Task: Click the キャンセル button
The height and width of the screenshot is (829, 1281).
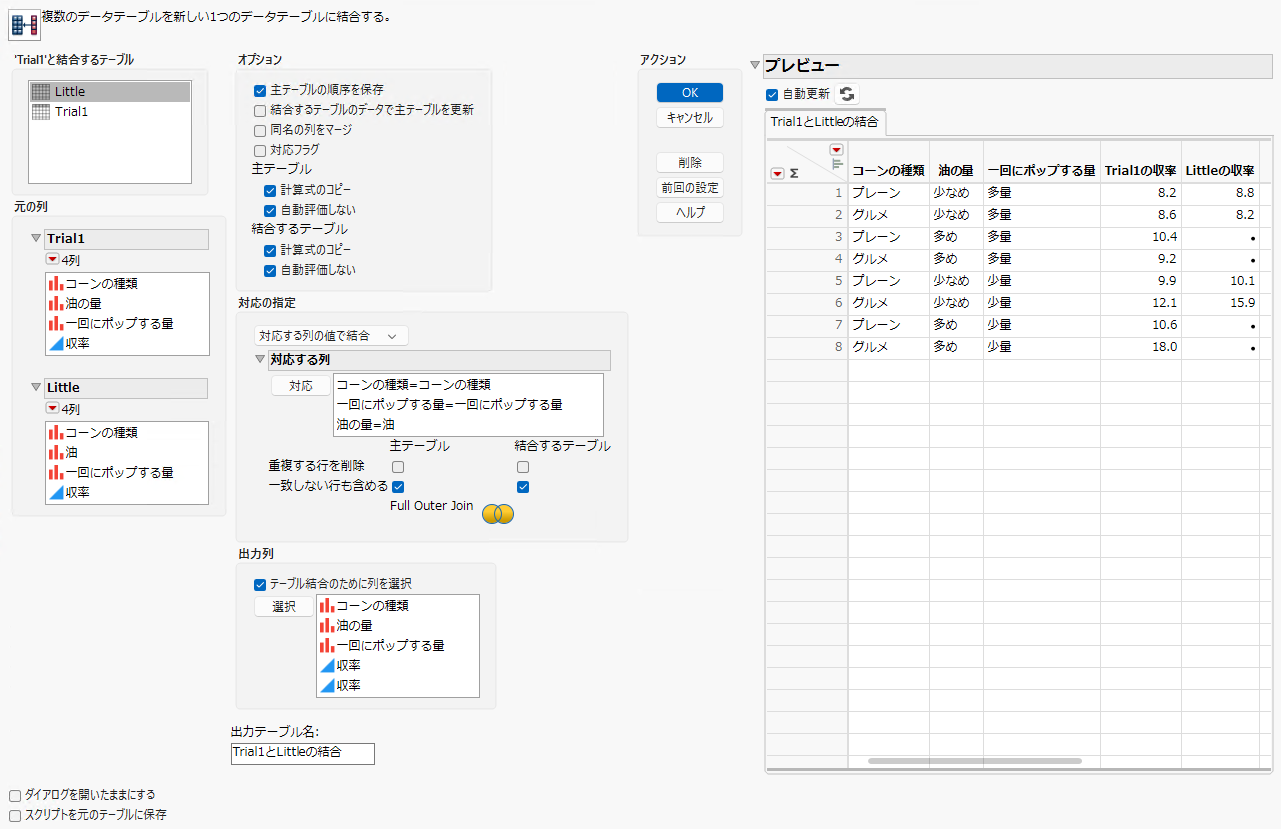Action: pos(690,117)
